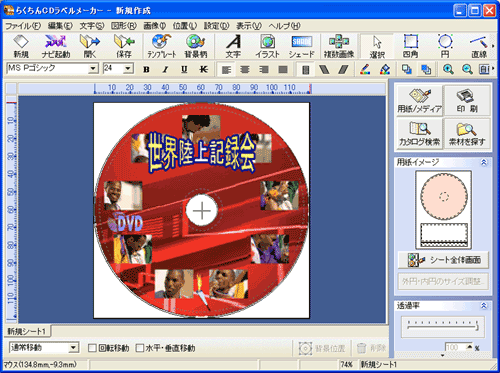The height and width of the screenshot is (373, 500).
Task: Select the 四角 rectangle shape tool
Action: [411, 46]
